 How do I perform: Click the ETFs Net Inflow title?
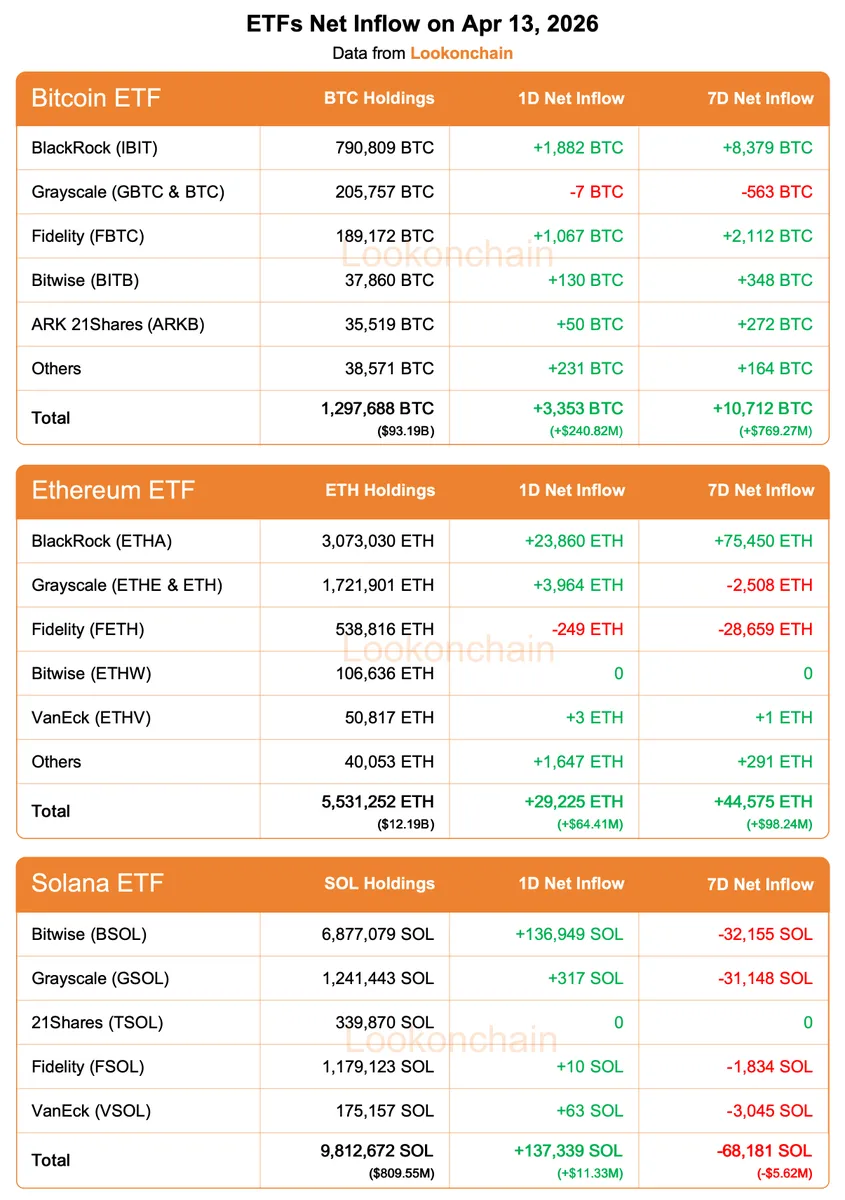pos(422,23)
